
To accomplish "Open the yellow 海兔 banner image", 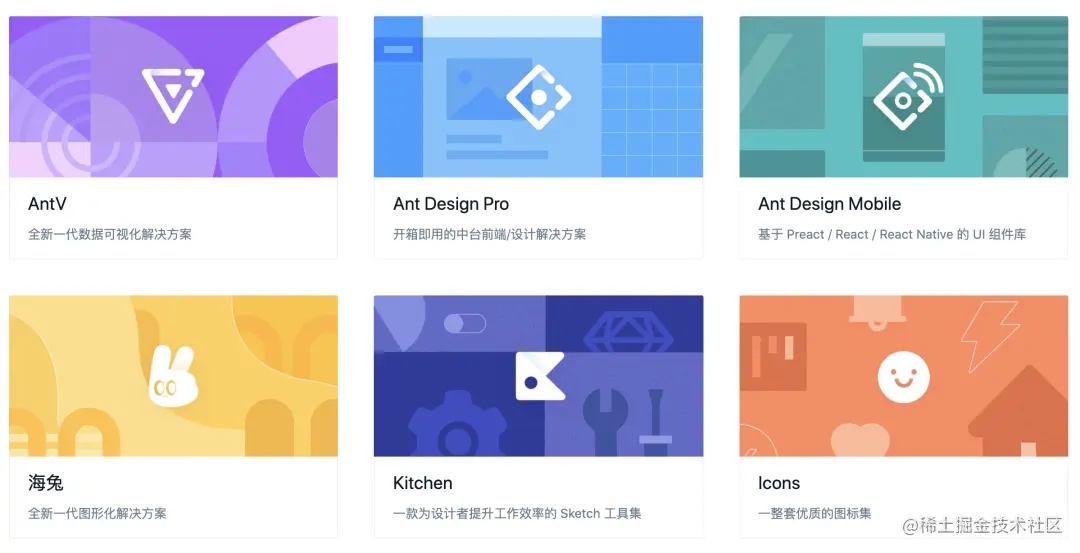I will pos(174,376).
